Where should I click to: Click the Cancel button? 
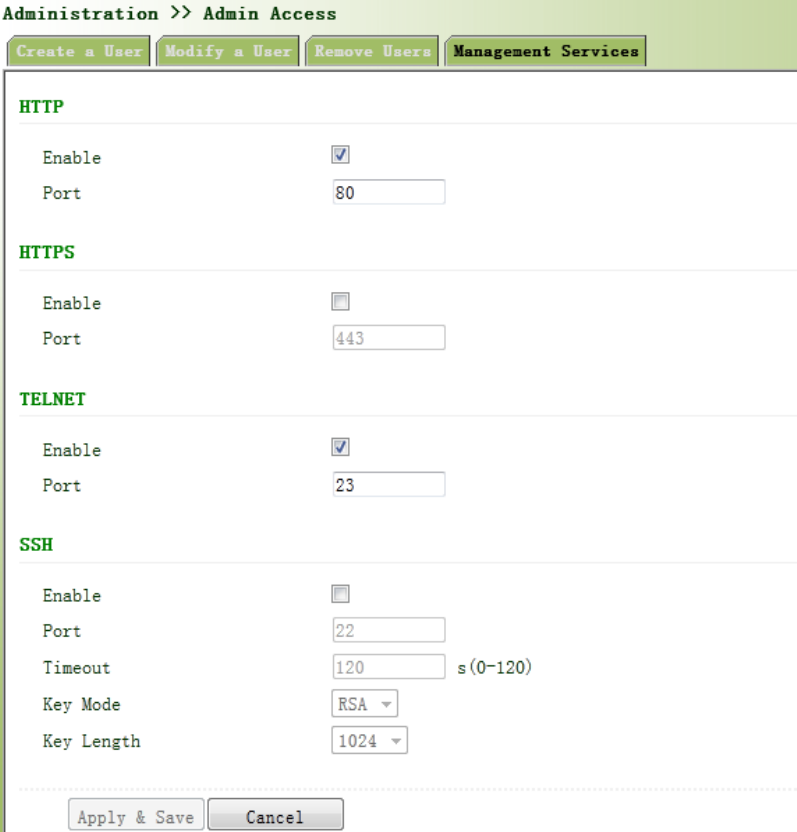coord(275,816)
